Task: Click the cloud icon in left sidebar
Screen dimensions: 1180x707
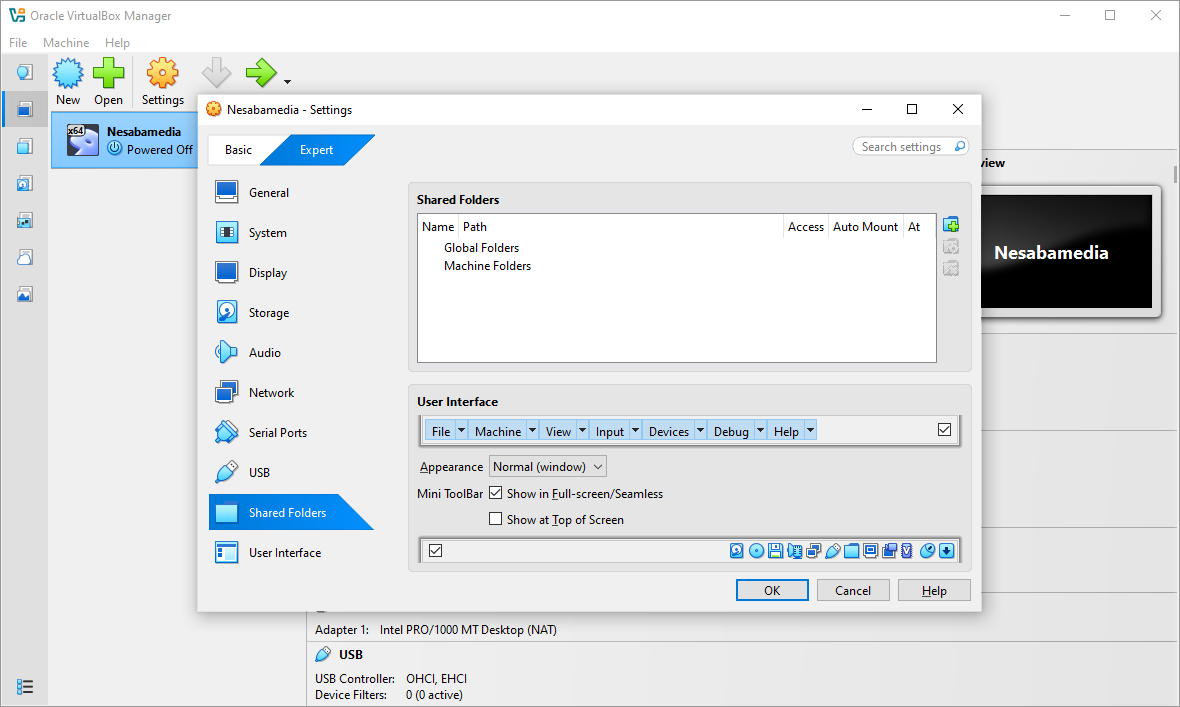Action: (x=25, y=257)
